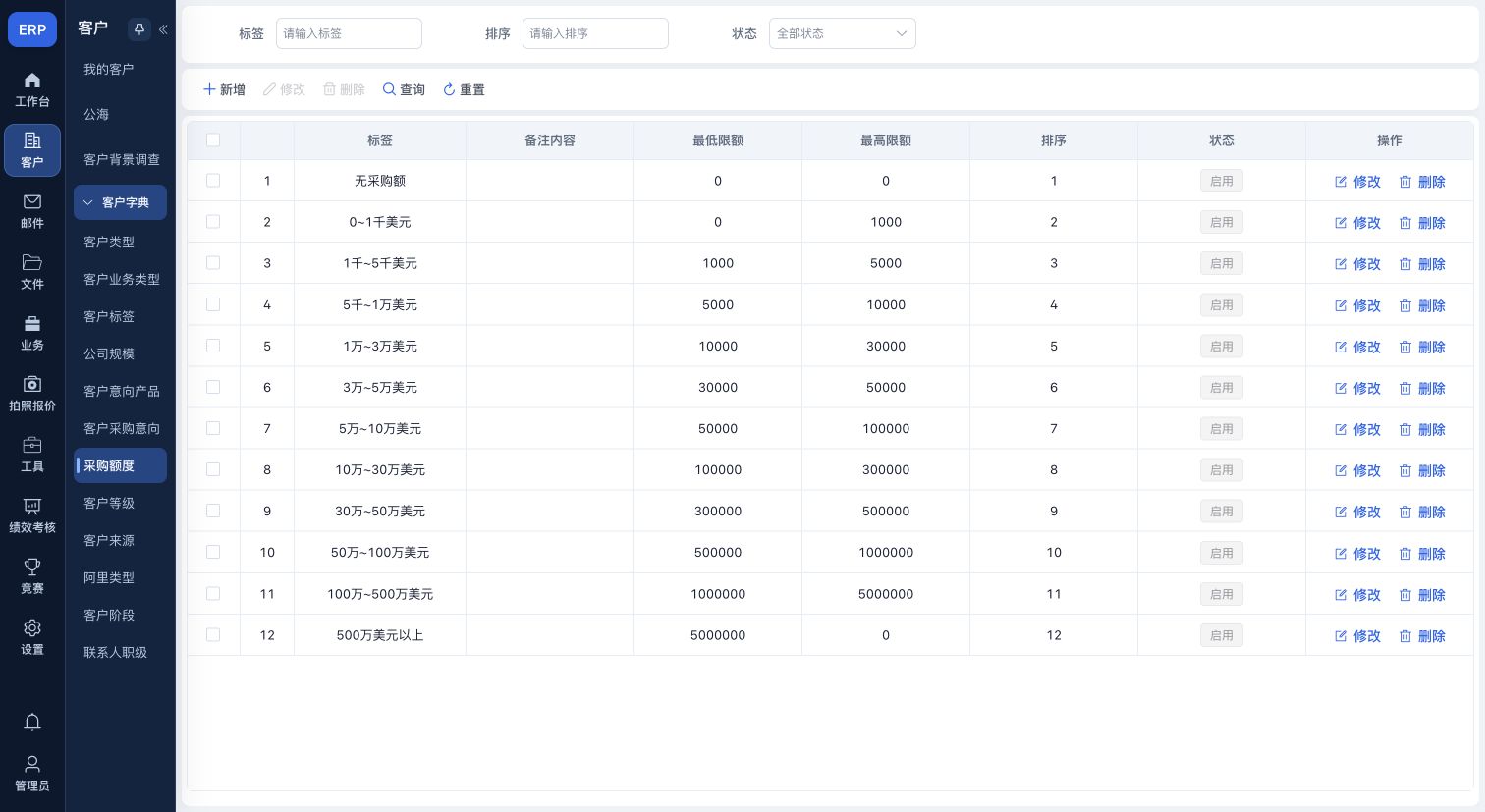The height and width of the screenshot is (812, 1485).
Task: Click the 标签 input field
Action: point(349,33)
